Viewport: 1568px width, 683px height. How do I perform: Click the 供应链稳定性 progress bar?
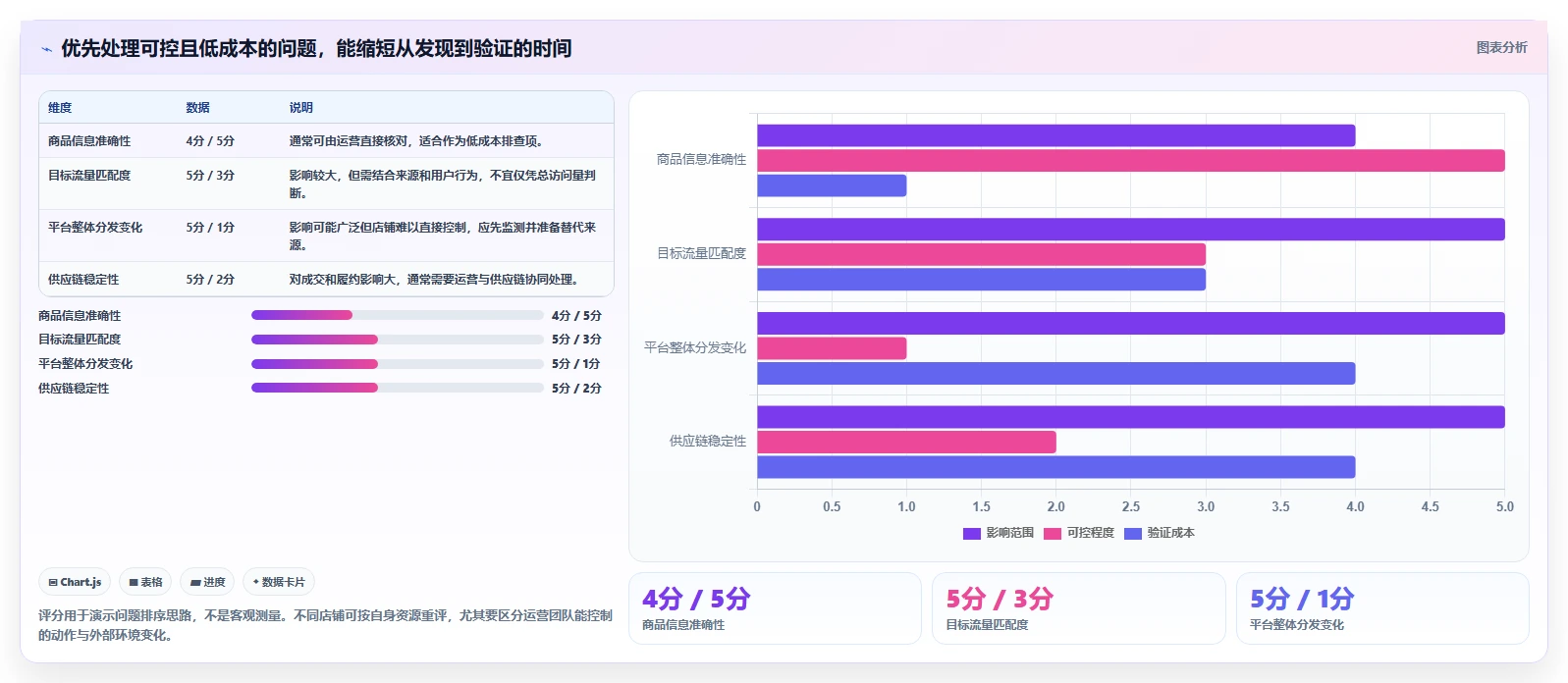tap(398, 388)
